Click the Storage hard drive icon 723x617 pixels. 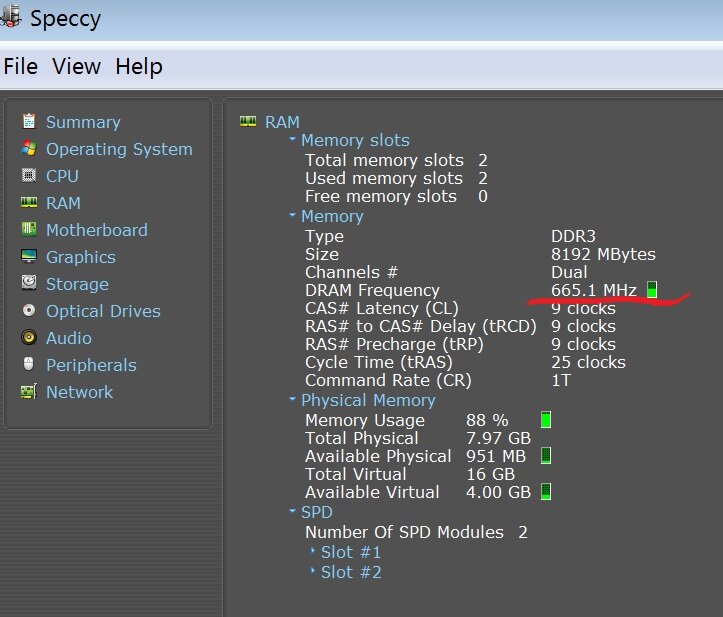29,283
